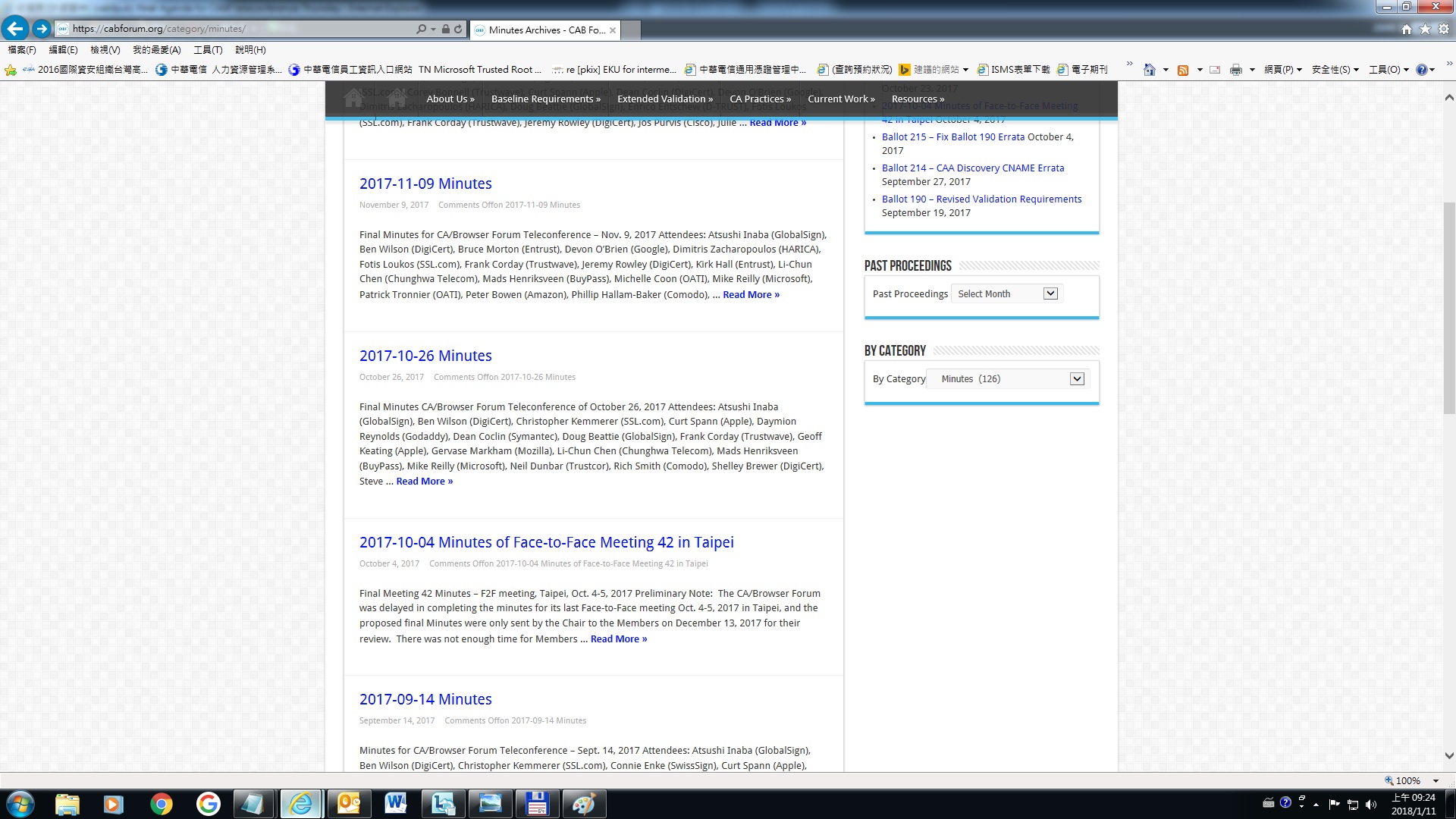Click Read More under Face-to-Face Meeting 42
The width and height of the screenshot is (1456, 819).
click(619, 639)
